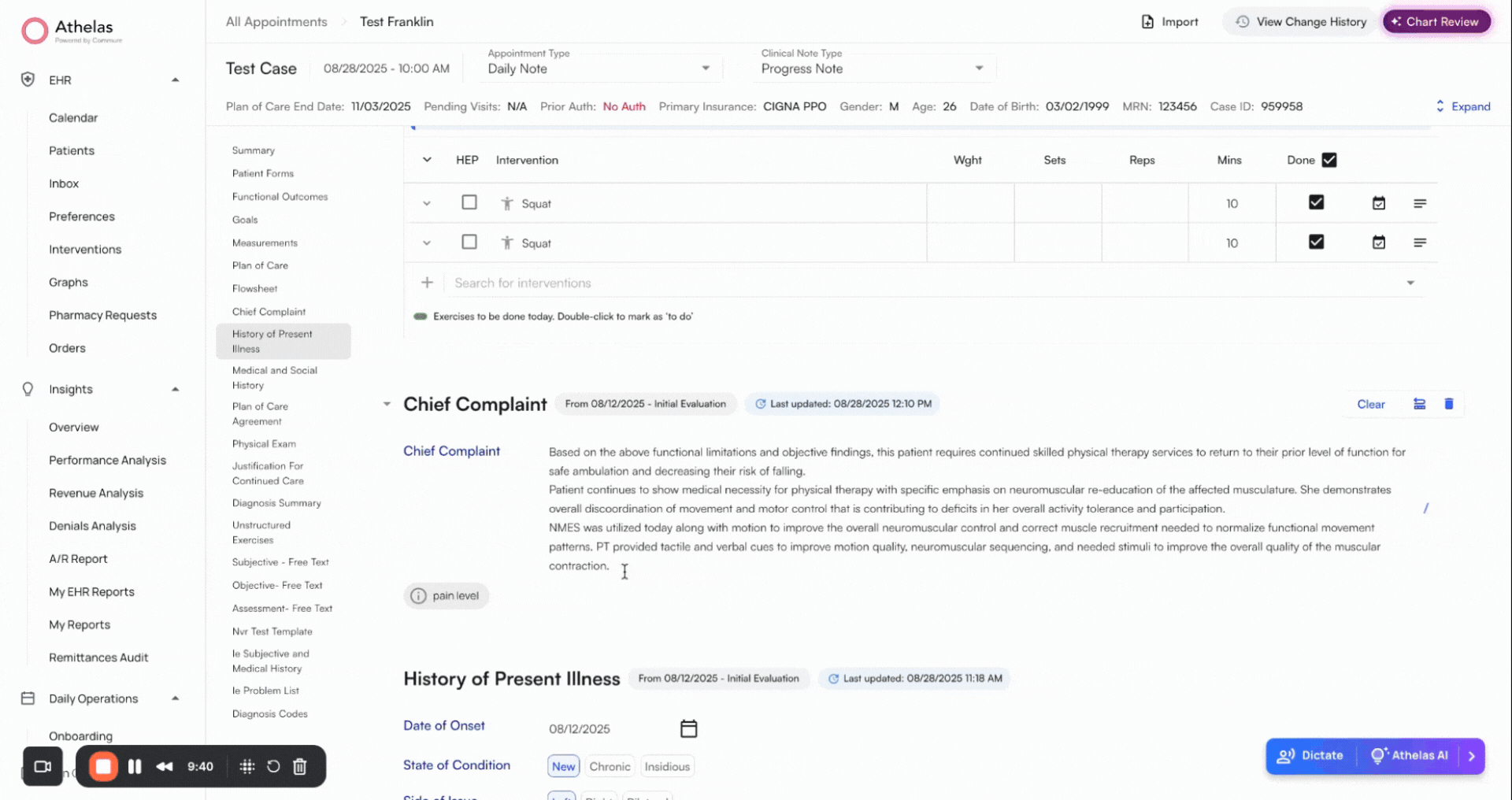Screen dimensions: 1512x800
Task: Click the camera icon in recording toolbar
Action: (43, 766)
